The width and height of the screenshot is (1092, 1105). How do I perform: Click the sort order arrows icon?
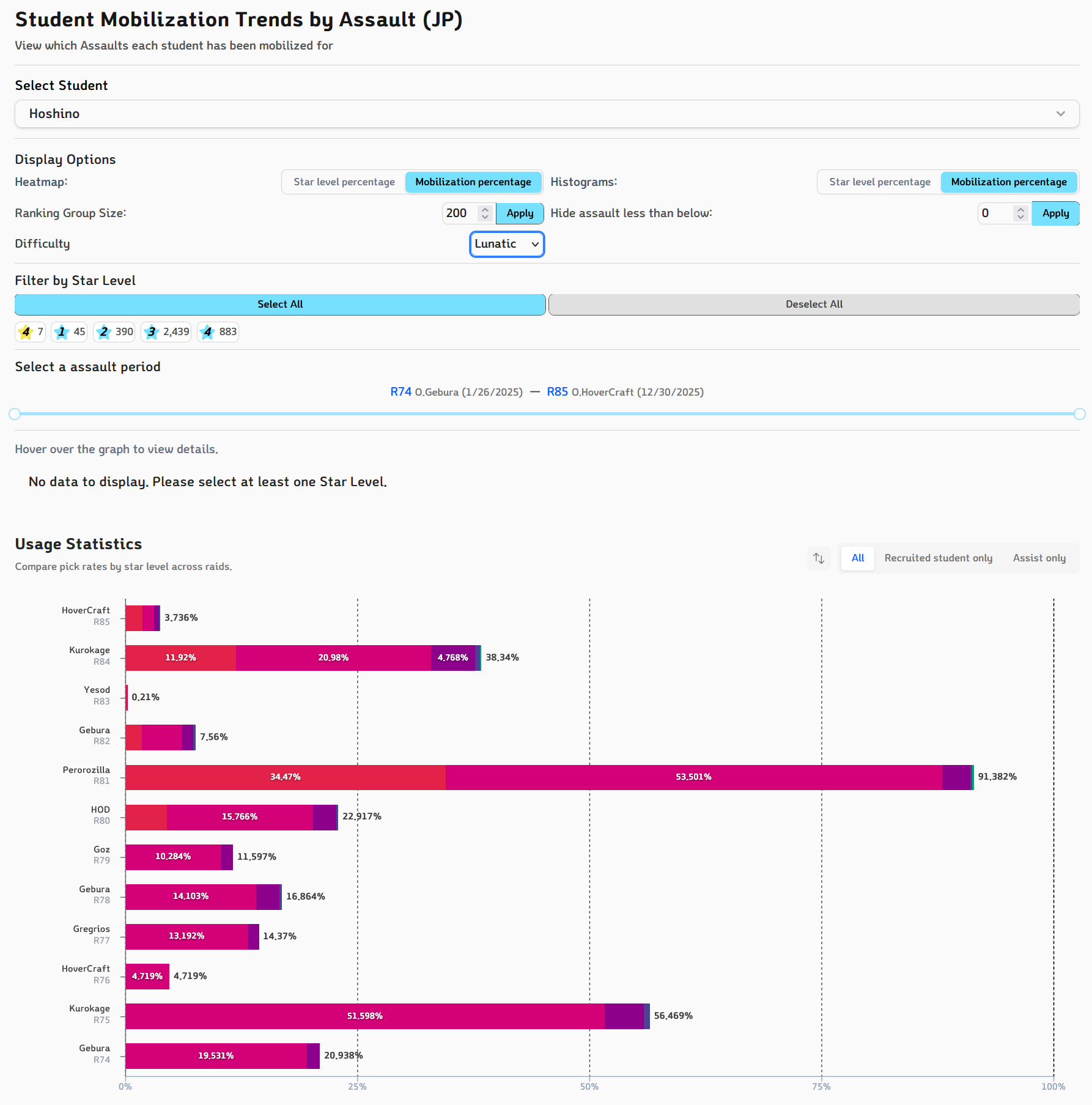pos(819,558)
